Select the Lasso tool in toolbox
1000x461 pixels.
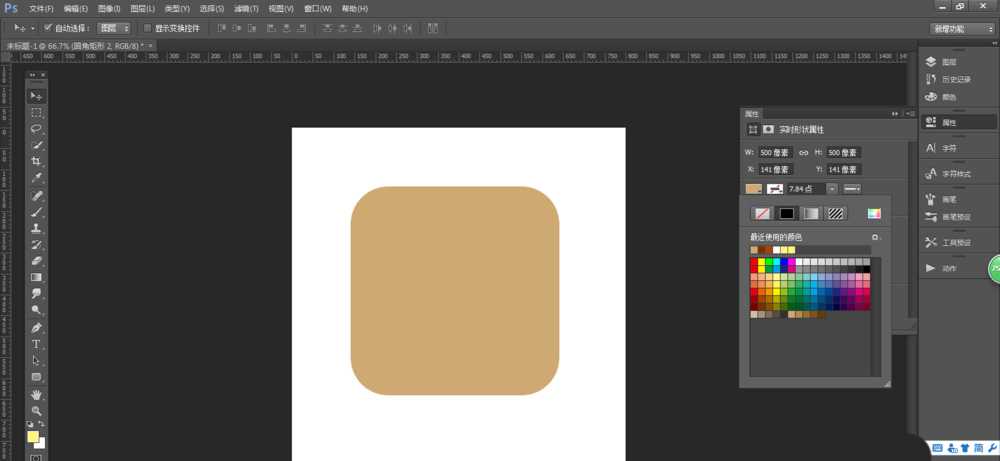point(37,129)
